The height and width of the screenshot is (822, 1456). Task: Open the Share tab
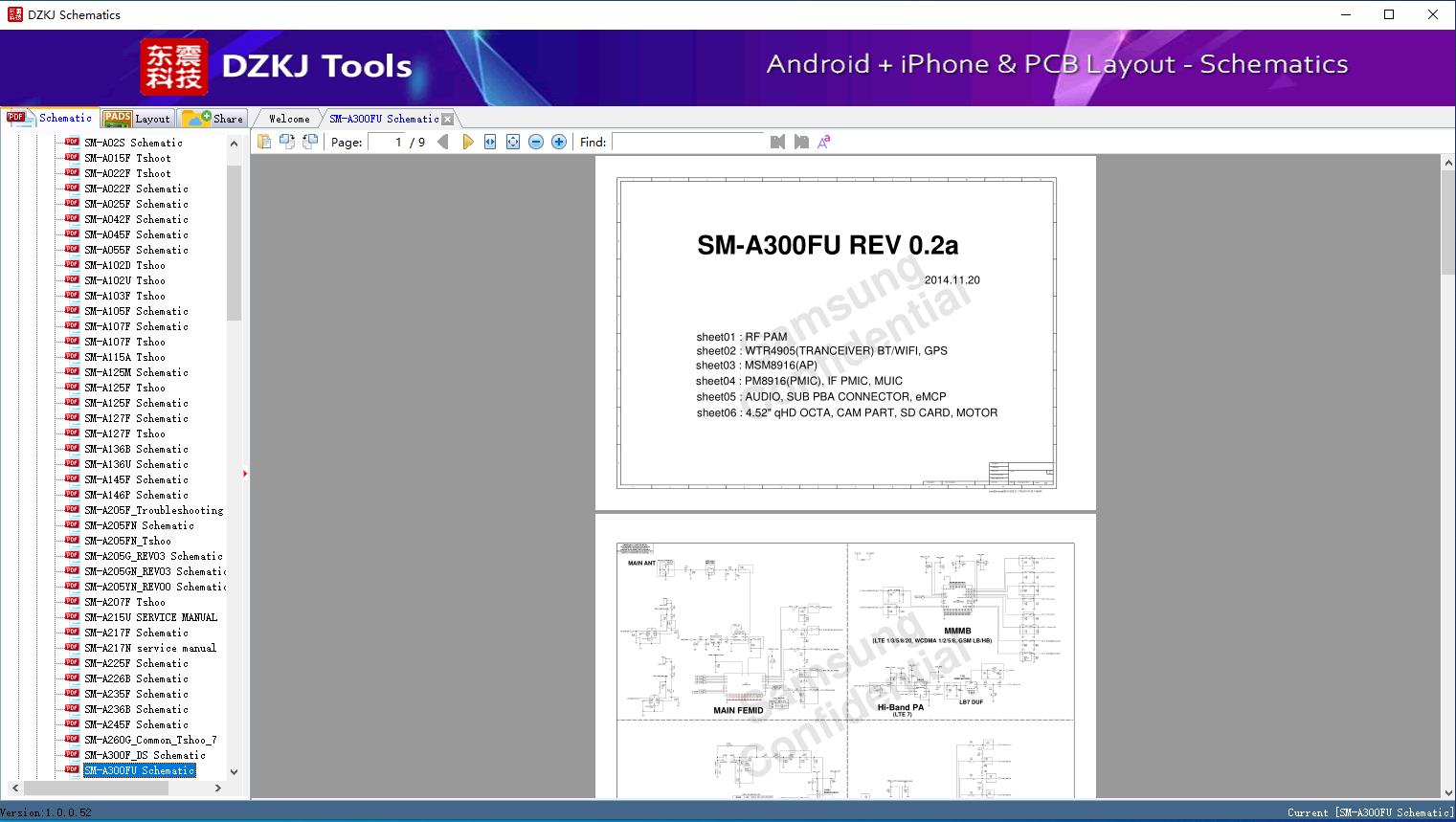point(213,119)
